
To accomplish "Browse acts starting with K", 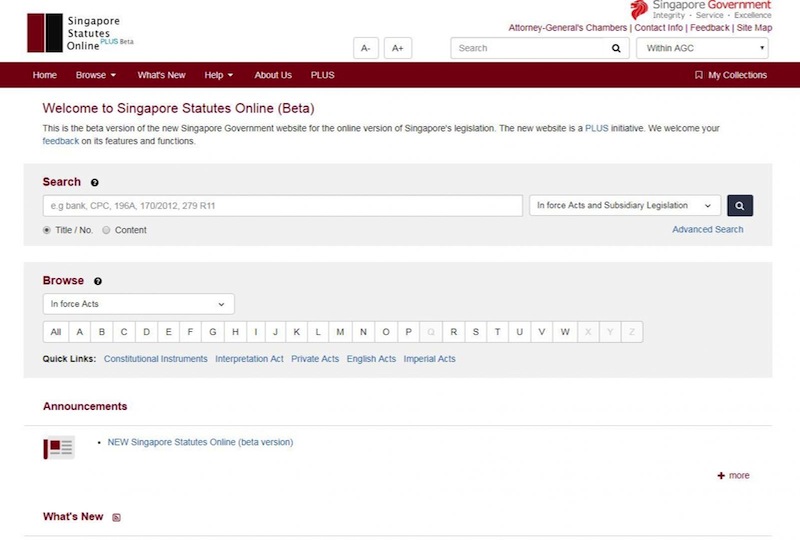I will (x=296, y=332).
